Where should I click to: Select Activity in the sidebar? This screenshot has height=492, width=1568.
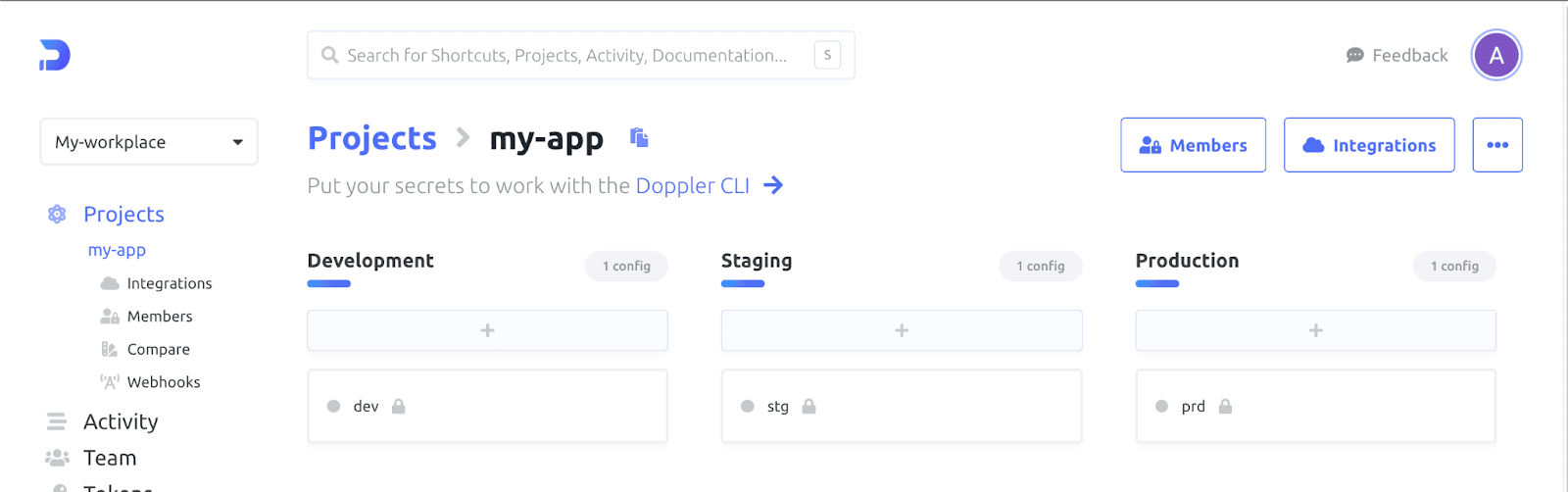click(x=121, y=421)
